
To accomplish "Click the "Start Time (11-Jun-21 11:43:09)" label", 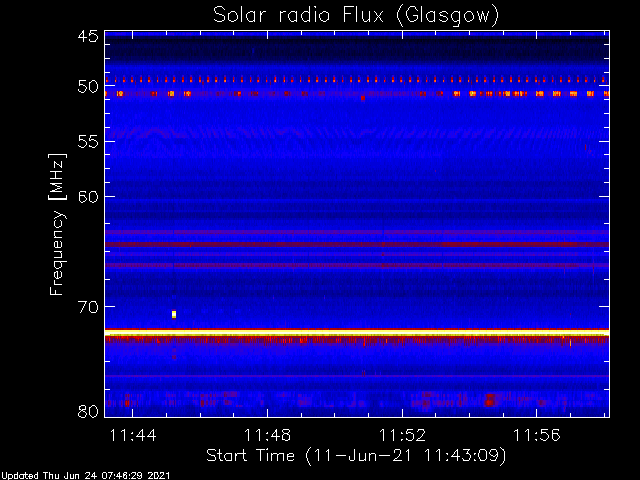I will point(356,456).
